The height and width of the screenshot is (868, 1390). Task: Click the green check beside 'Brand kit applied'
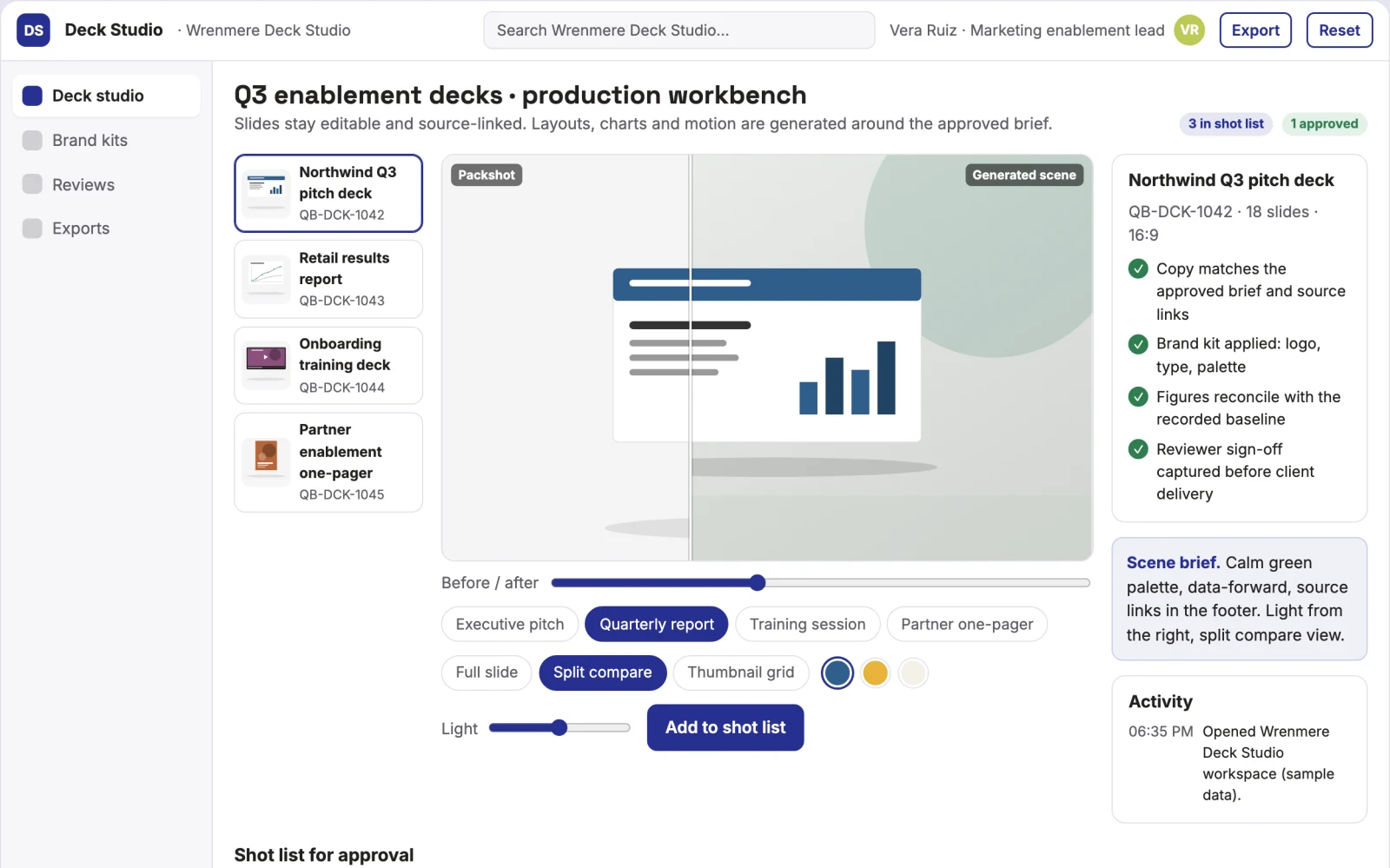pyautogui.click(x=1138, y=344)
